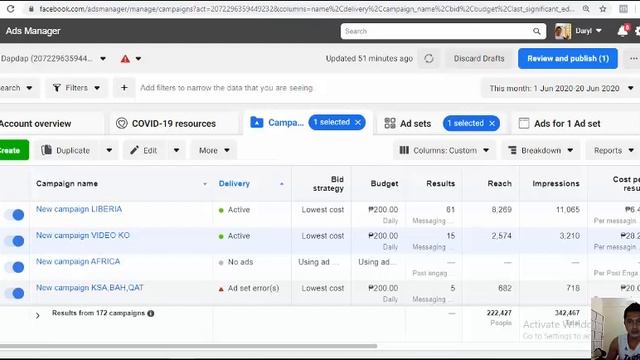Toggle New campaign KSA,BAH,QAT switch

(14, 293)
